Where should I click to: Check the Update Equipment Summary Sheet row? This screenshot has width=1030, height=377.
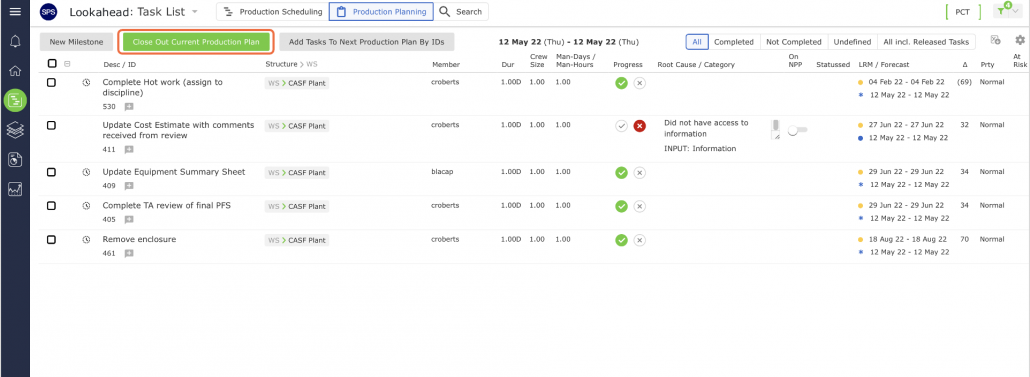coord(51,172)
